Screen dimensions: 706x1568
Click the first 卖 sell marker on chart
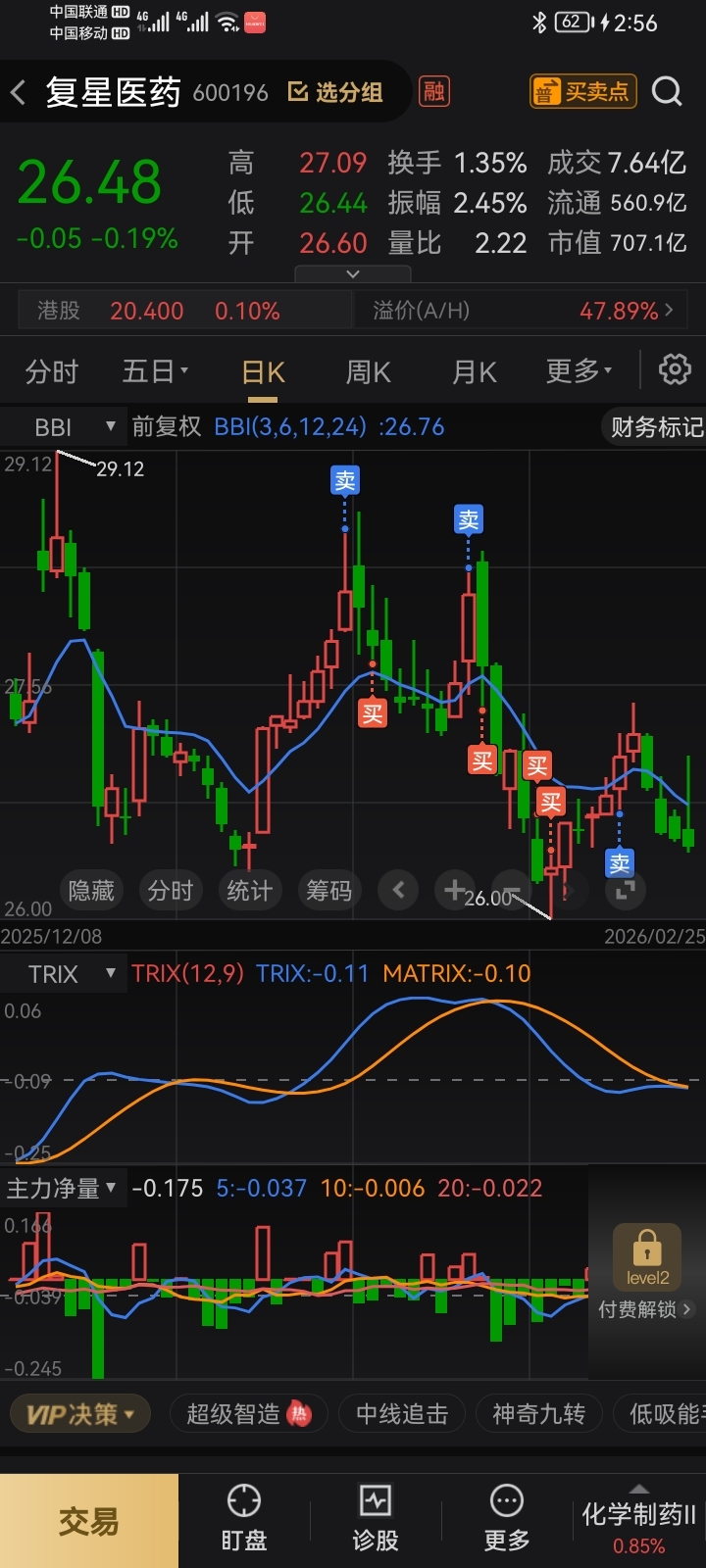tap(345, 480)
